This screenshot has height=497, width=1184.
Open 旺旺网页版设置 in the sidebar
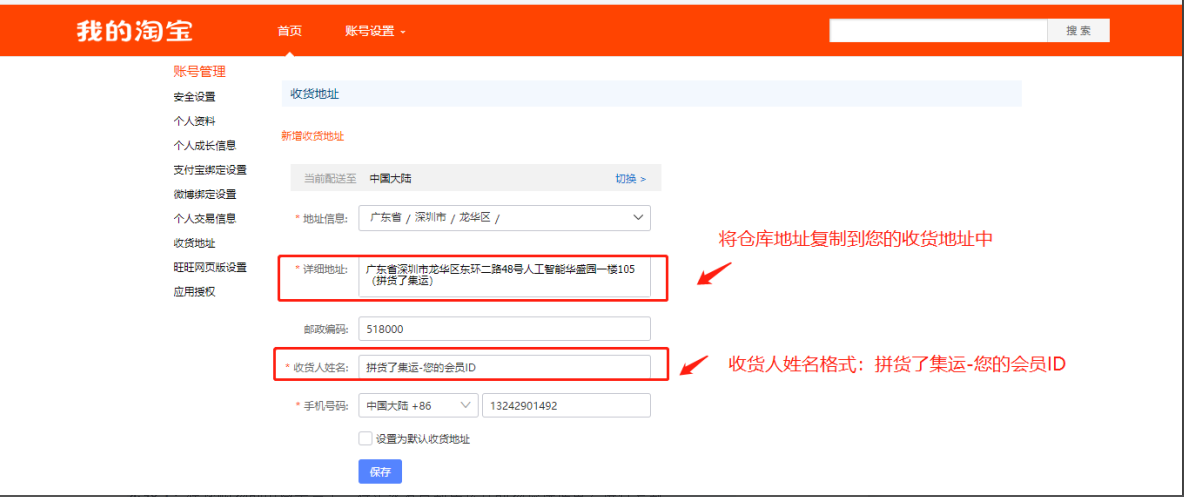(210, 267)
